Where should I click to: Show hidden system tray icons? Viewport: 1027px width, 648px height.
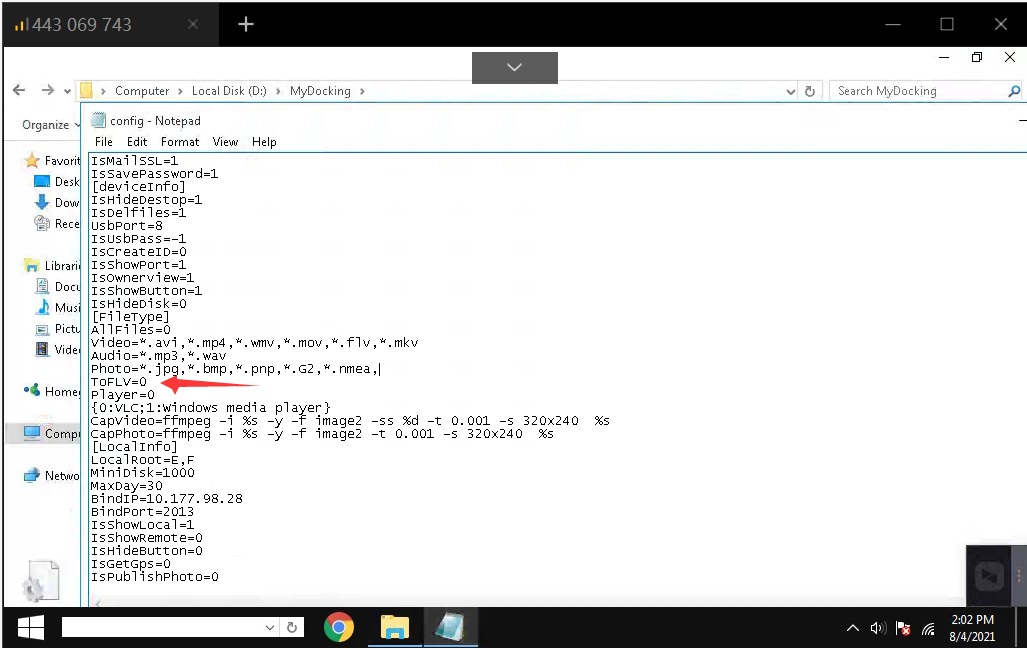(x=853, y=628)
